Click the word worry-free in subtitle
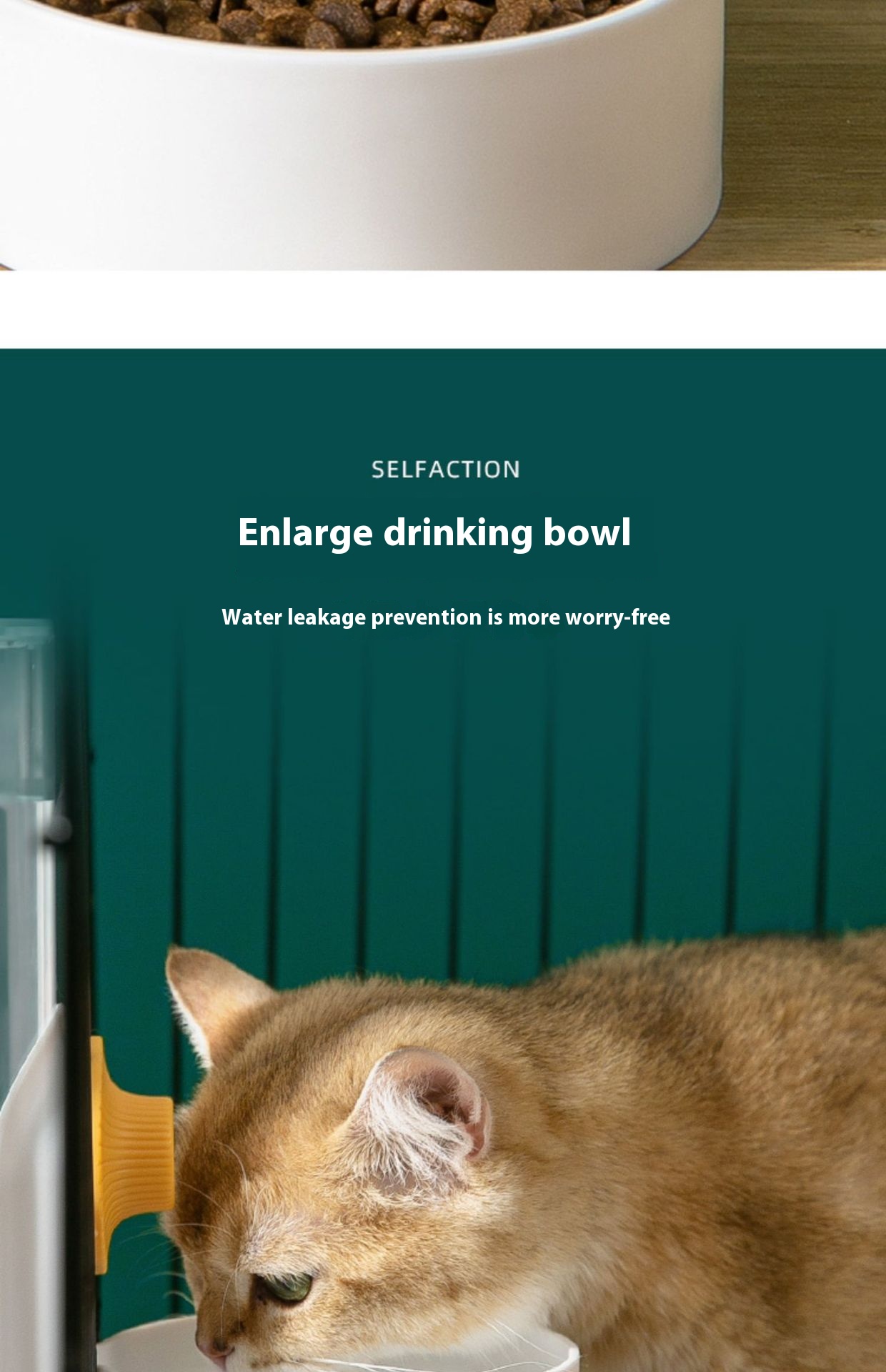 click(617, 617)
